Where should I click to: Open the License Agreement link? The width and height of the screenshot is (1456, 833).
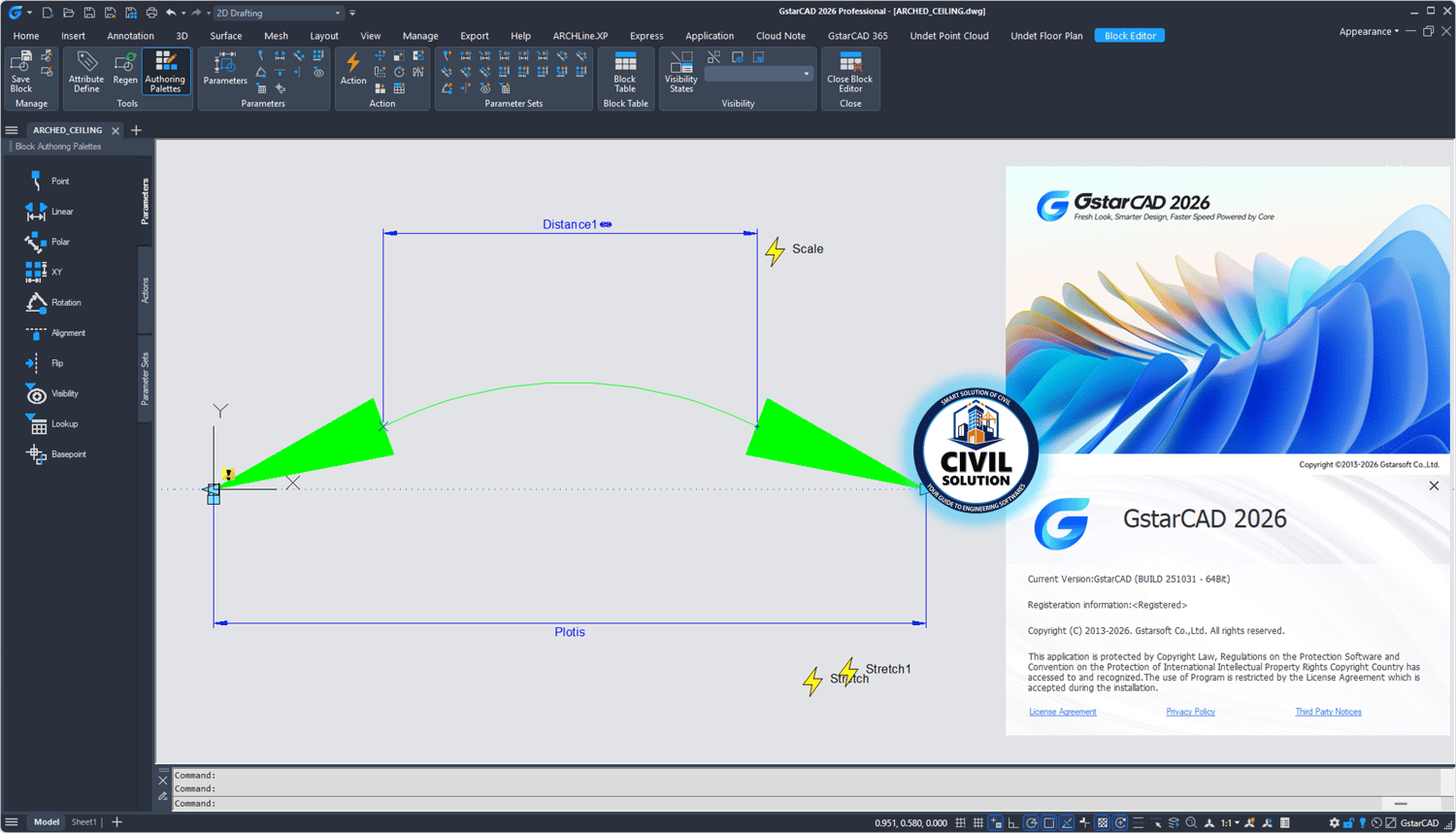1063,712
